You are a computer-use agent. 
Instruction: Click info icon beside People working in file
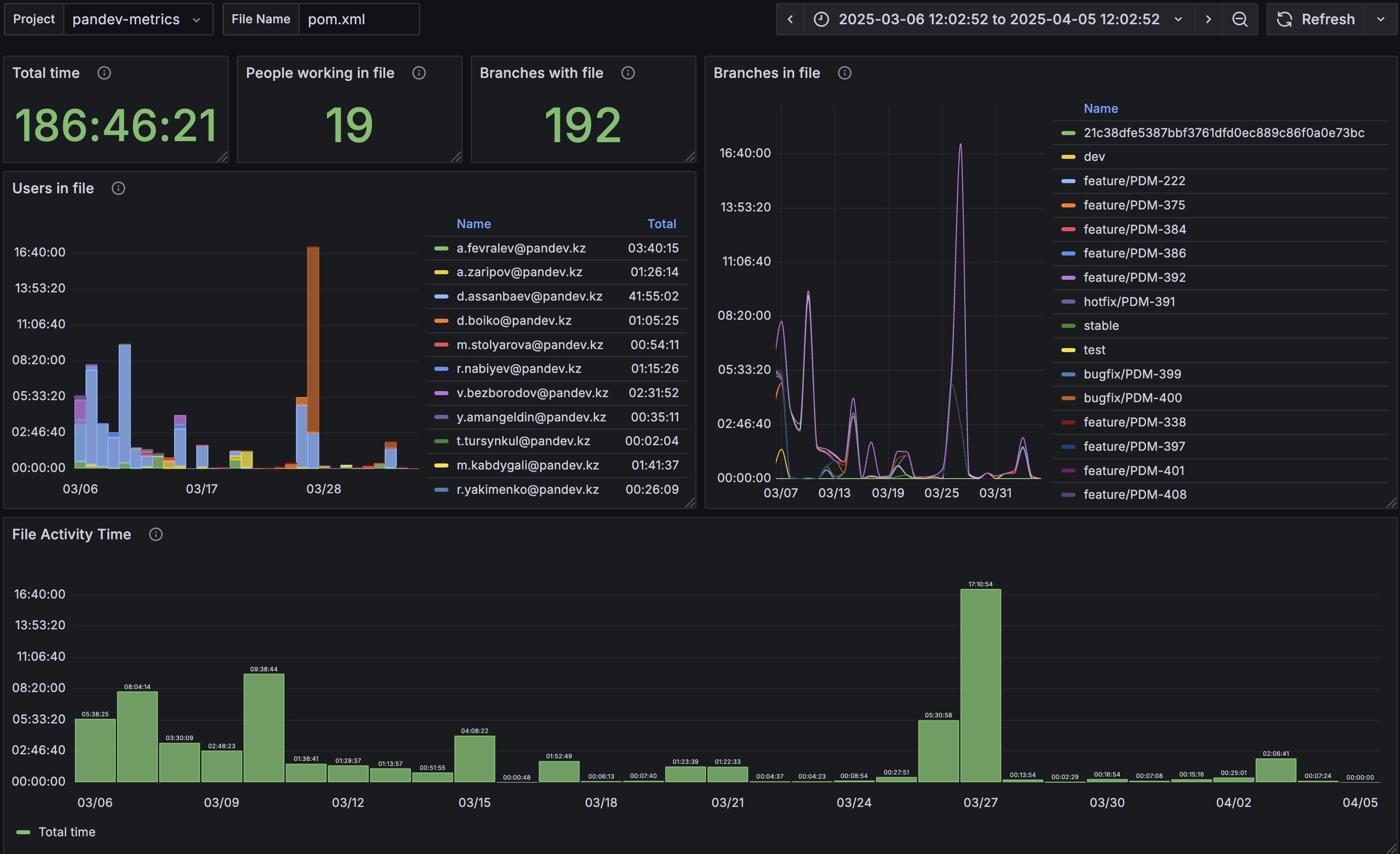[419, 73]
